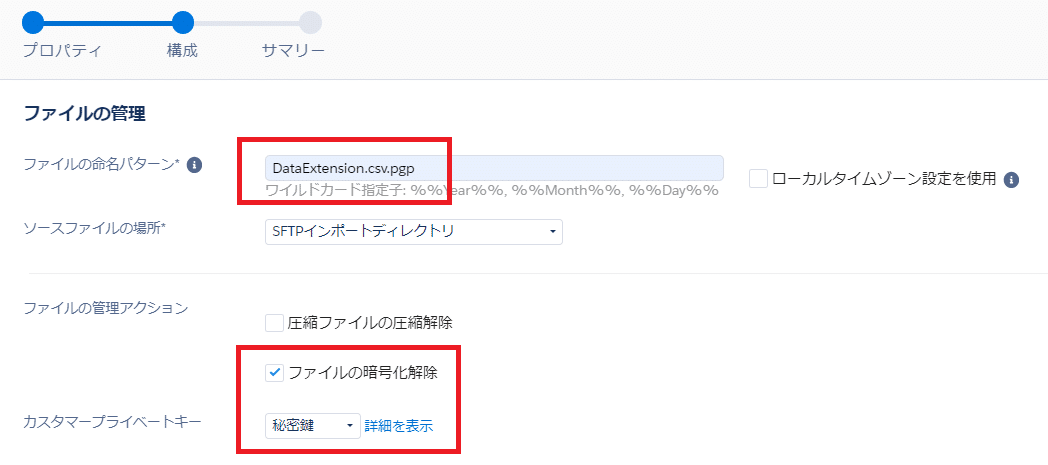
Task: Click the ファイルの管理 section heading
Action: [x=85, y=114]
